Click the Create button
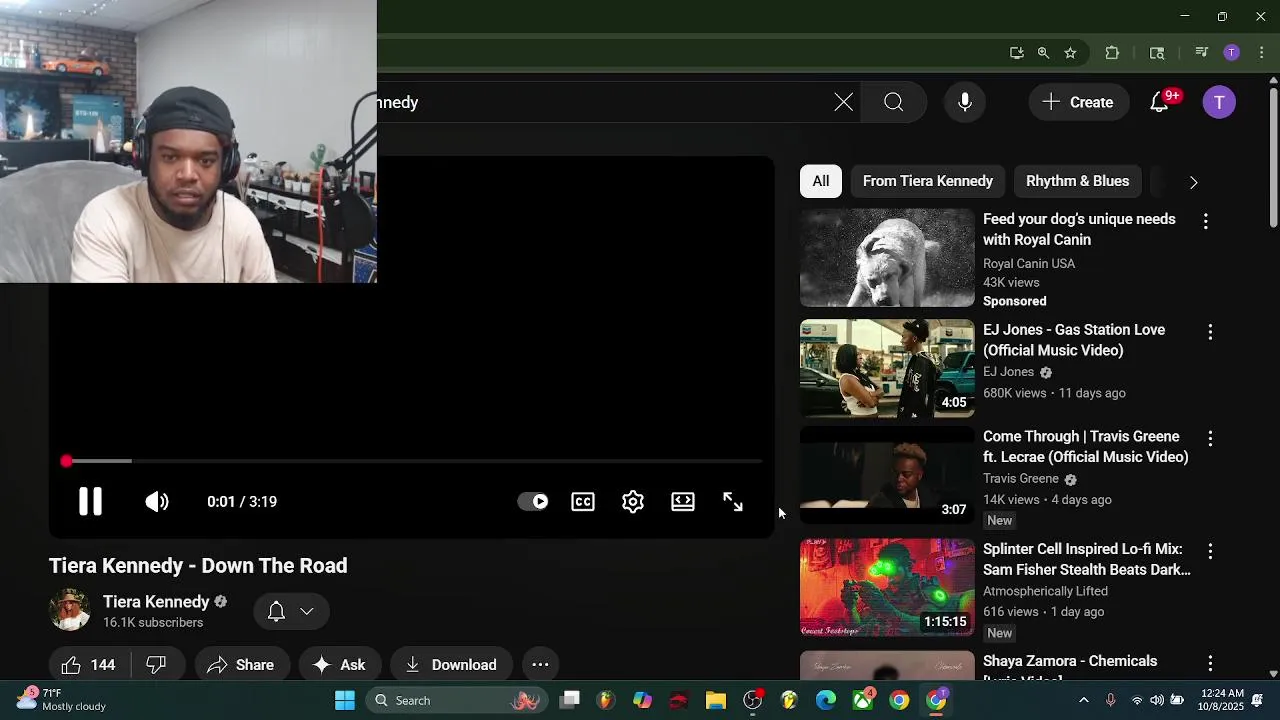Image resolution: width=1280 pixels, height=720 pixels. point(1078,102)
